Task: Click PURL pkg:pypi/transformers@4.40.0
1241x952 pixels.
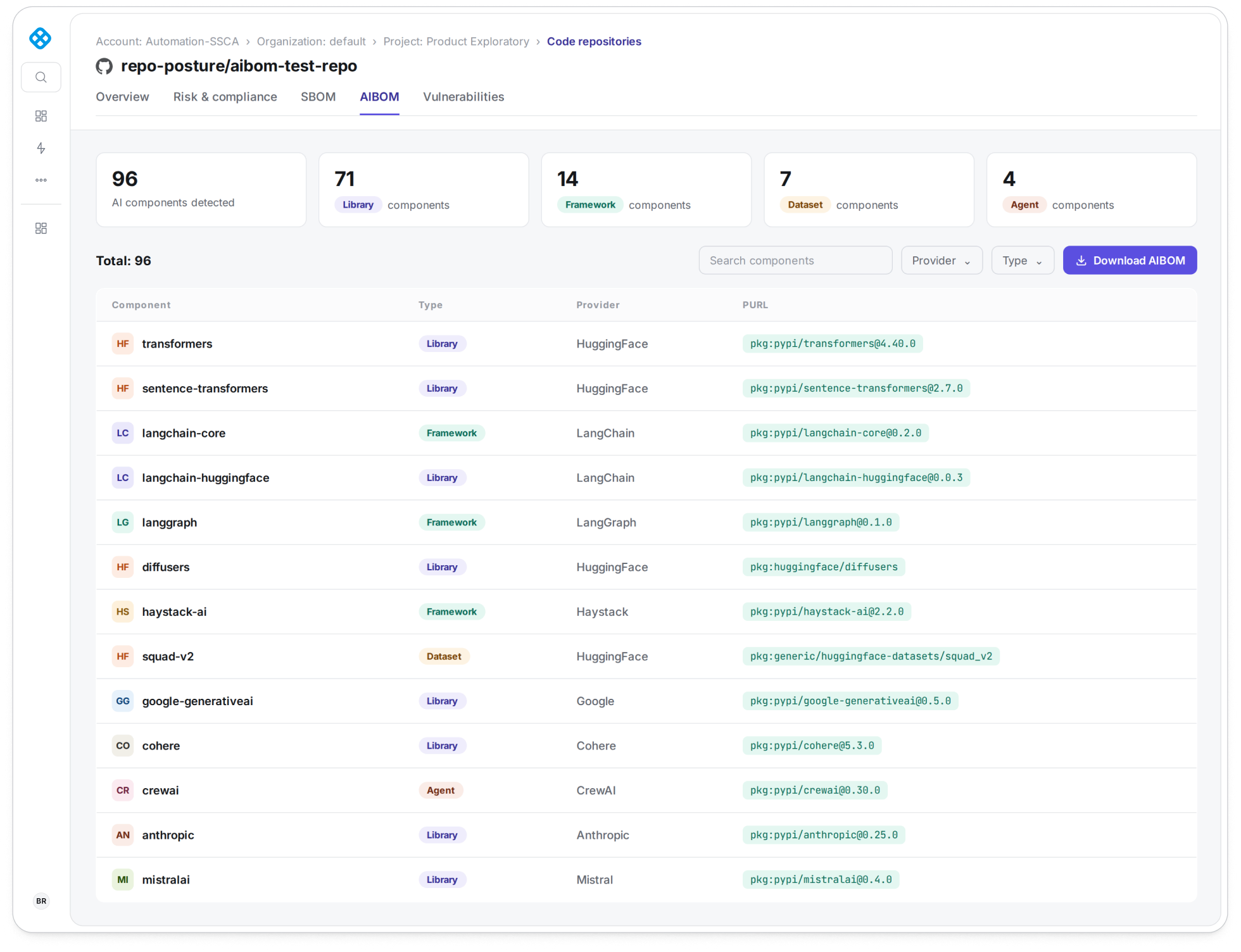Action: [833, 344]
